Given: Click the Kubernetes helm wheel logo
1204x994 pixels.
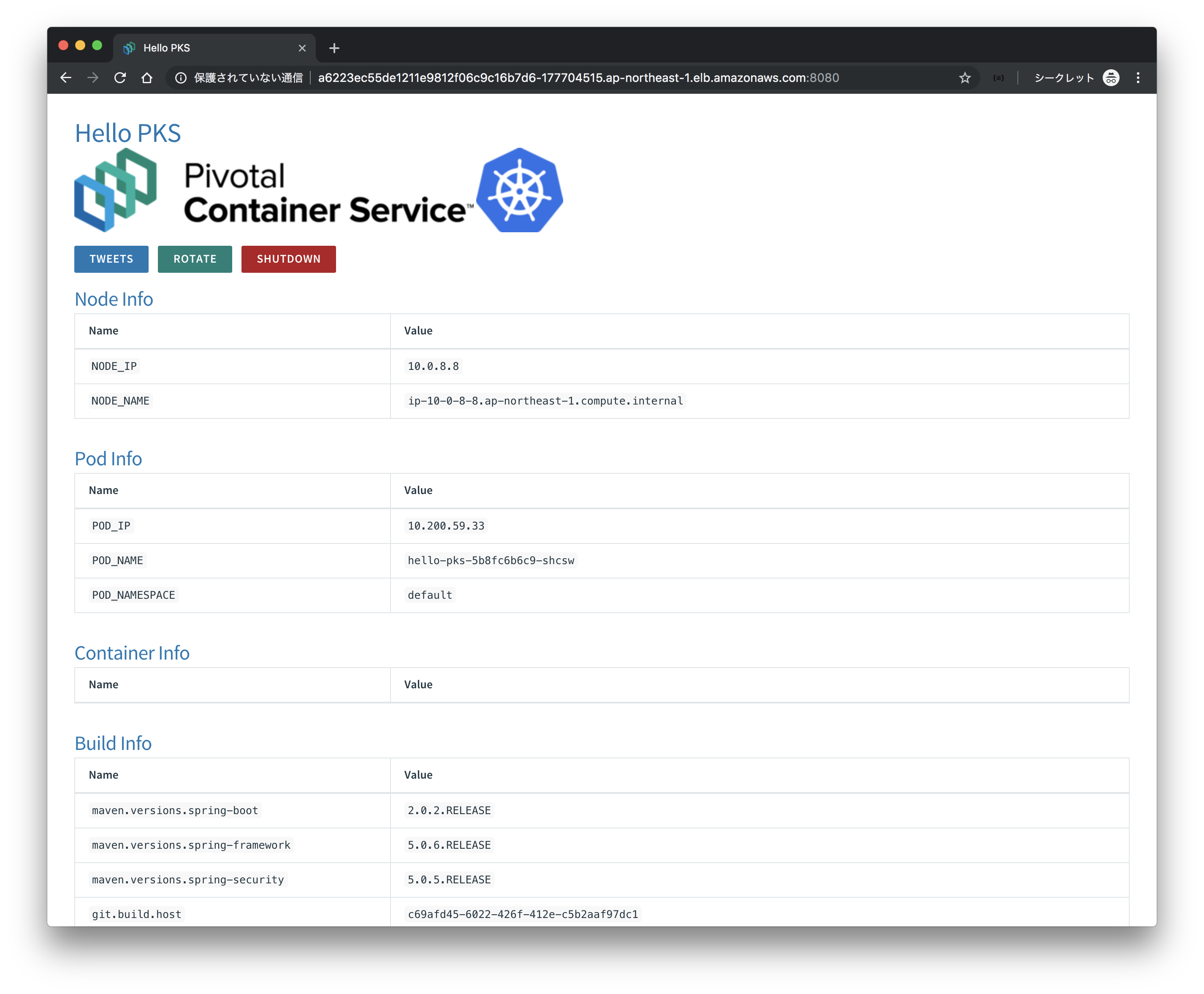Looking at the screenshot, I should (x=520, y=190).
